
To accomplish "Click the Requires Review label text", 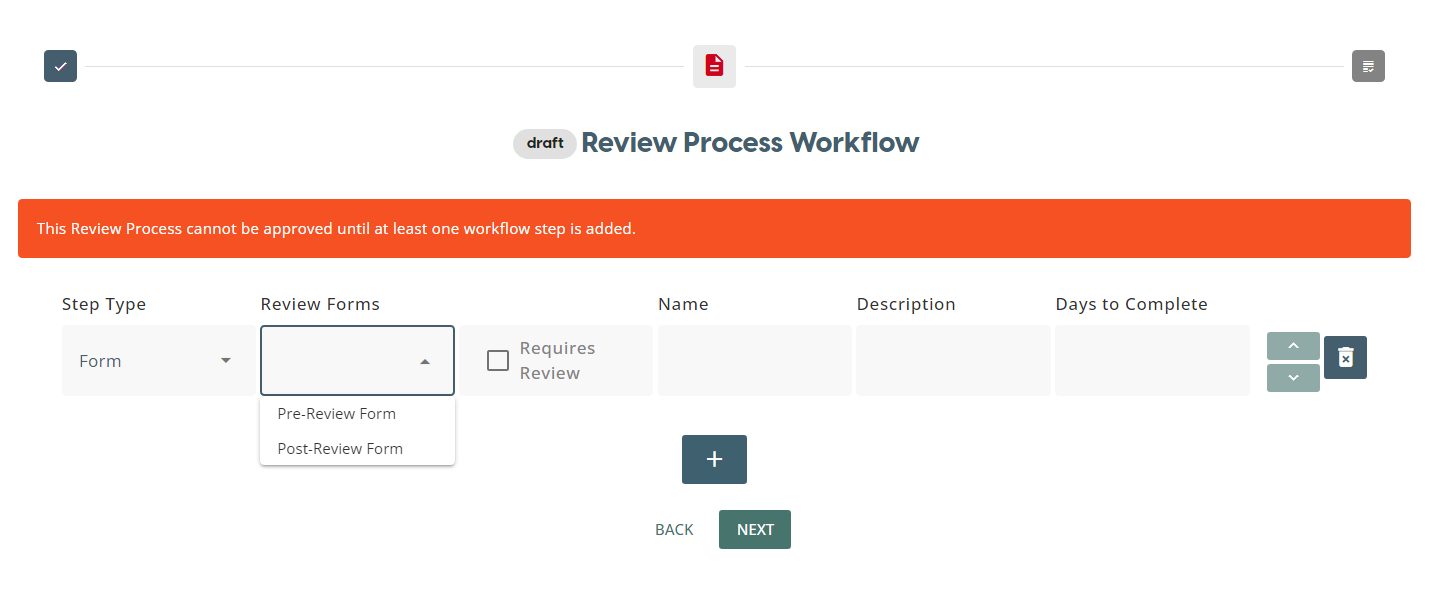I will coord(557,361).
